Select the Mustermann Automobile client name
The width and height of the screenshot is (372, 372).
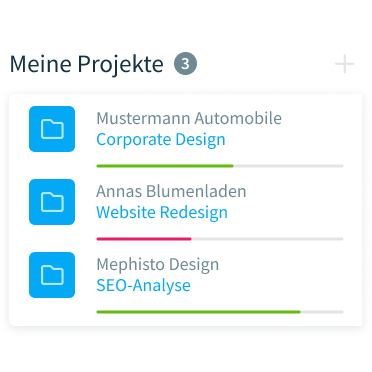(x=189, y=118)
